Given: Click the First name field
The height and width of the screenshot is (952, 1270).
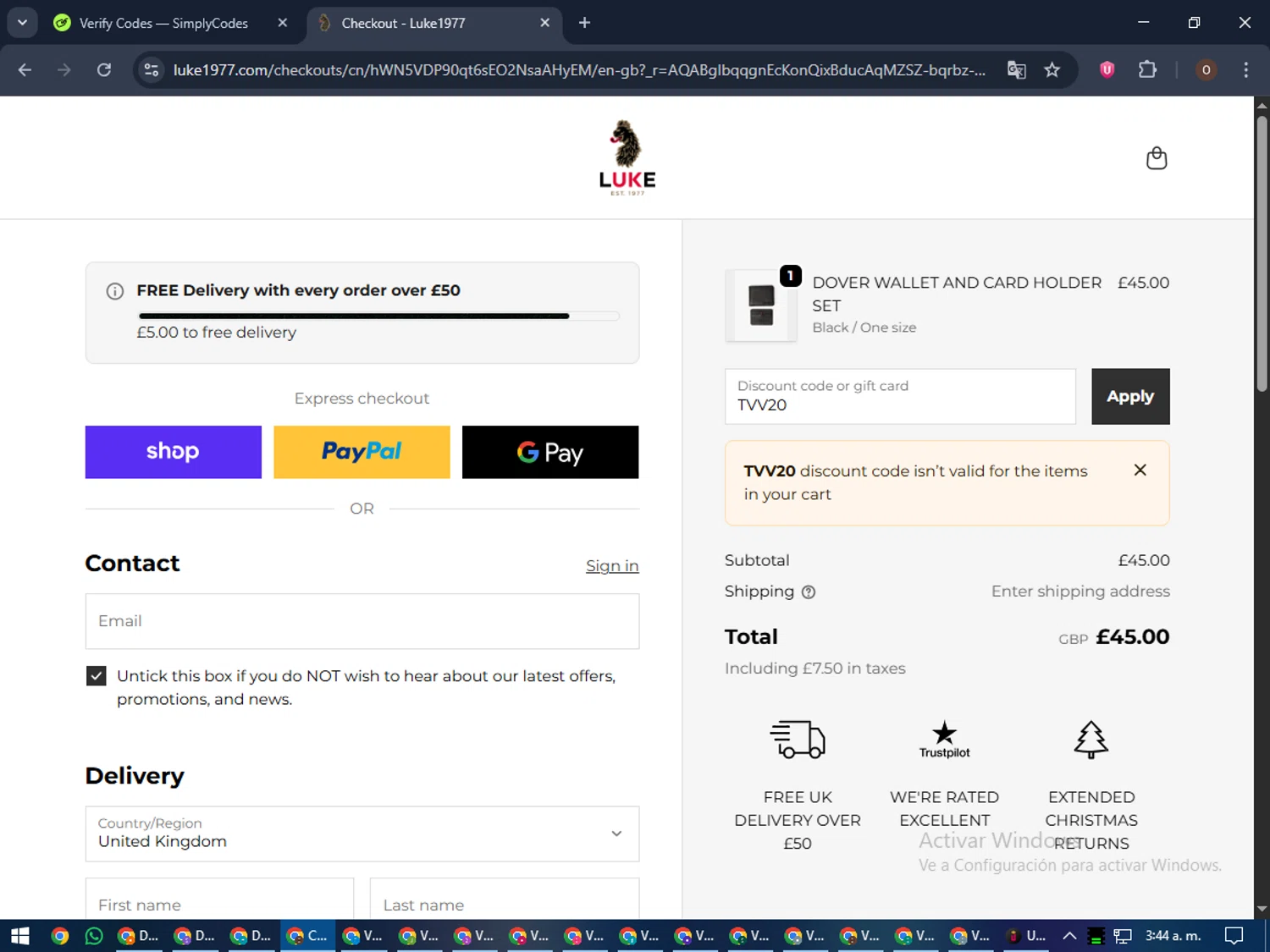Looking at the screenshot, I should [219, 899].
